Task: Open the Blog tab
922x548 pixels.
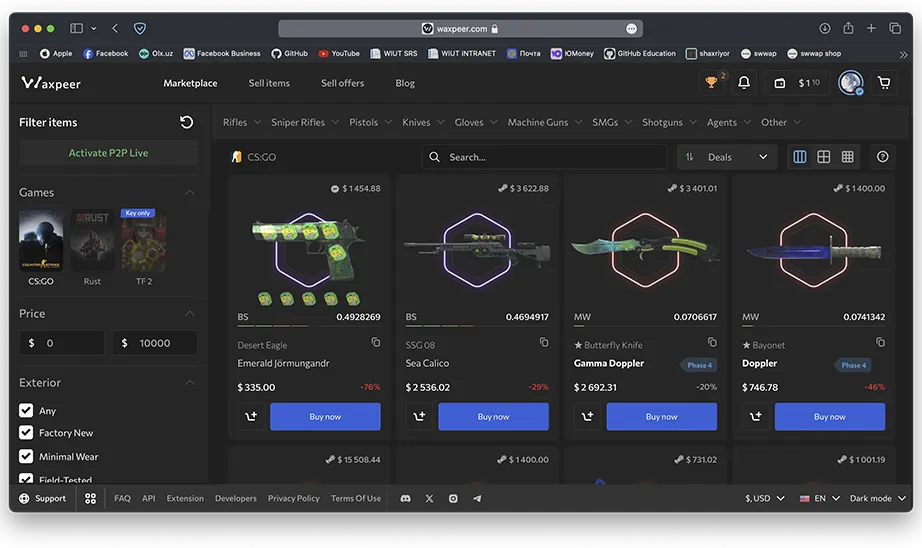Action: coord(405,83)
